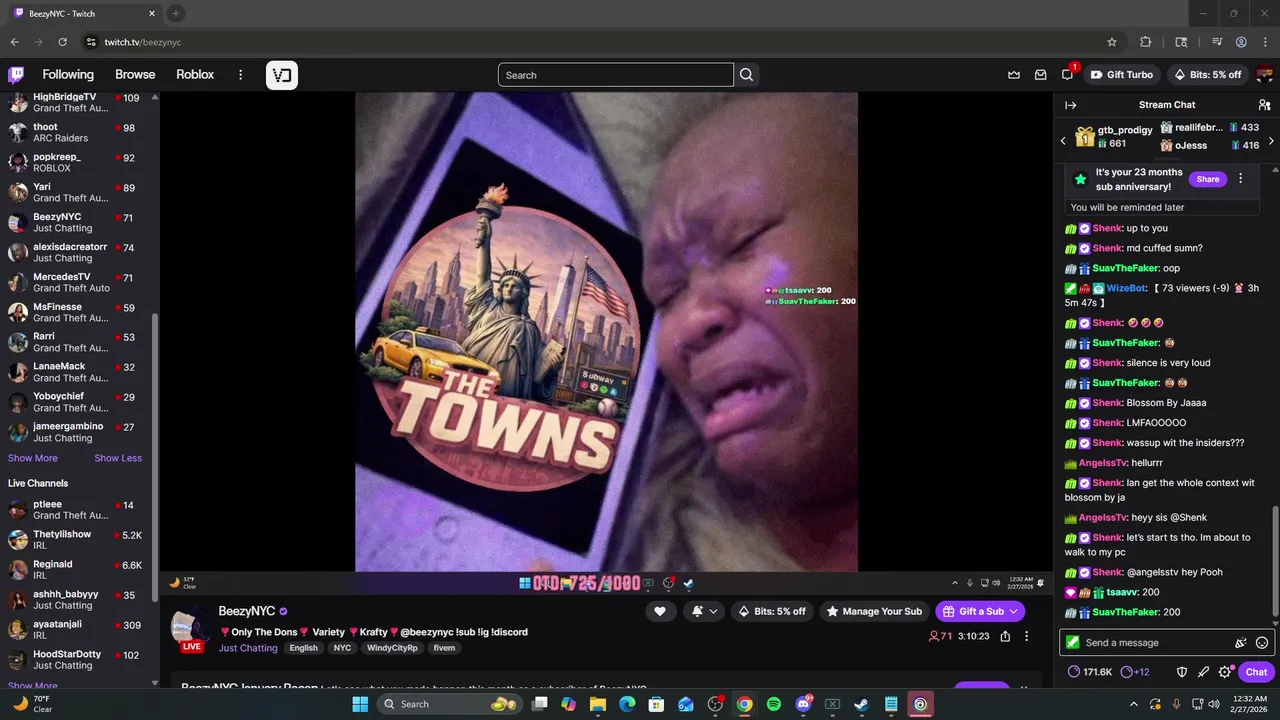Show next gifter leaderboard entry

point(1271,141)
